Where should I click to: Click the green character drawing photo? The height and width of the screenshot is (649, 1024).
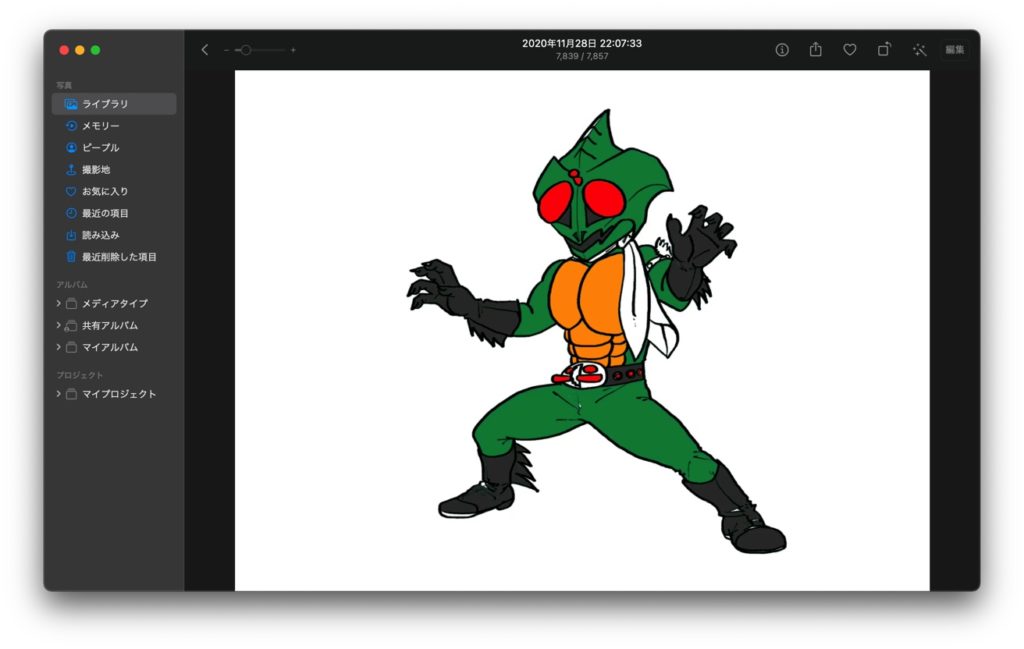pos(582,330)
